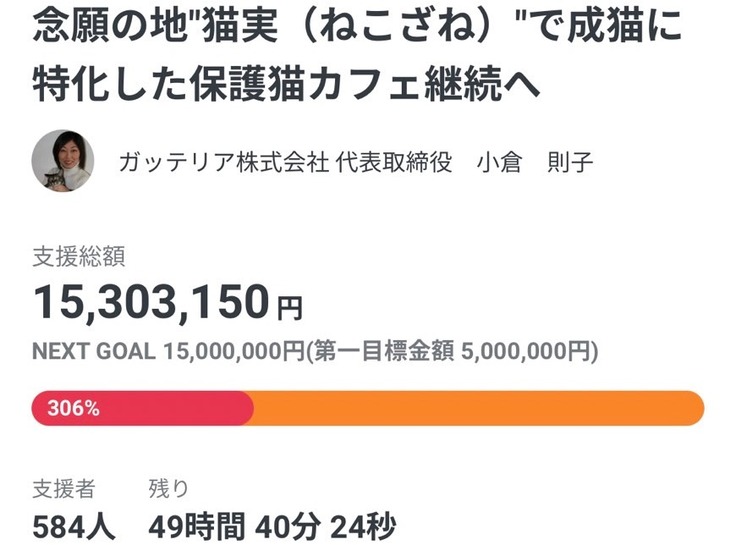Click the company name ガッテリア株式会社

[223, 163]
